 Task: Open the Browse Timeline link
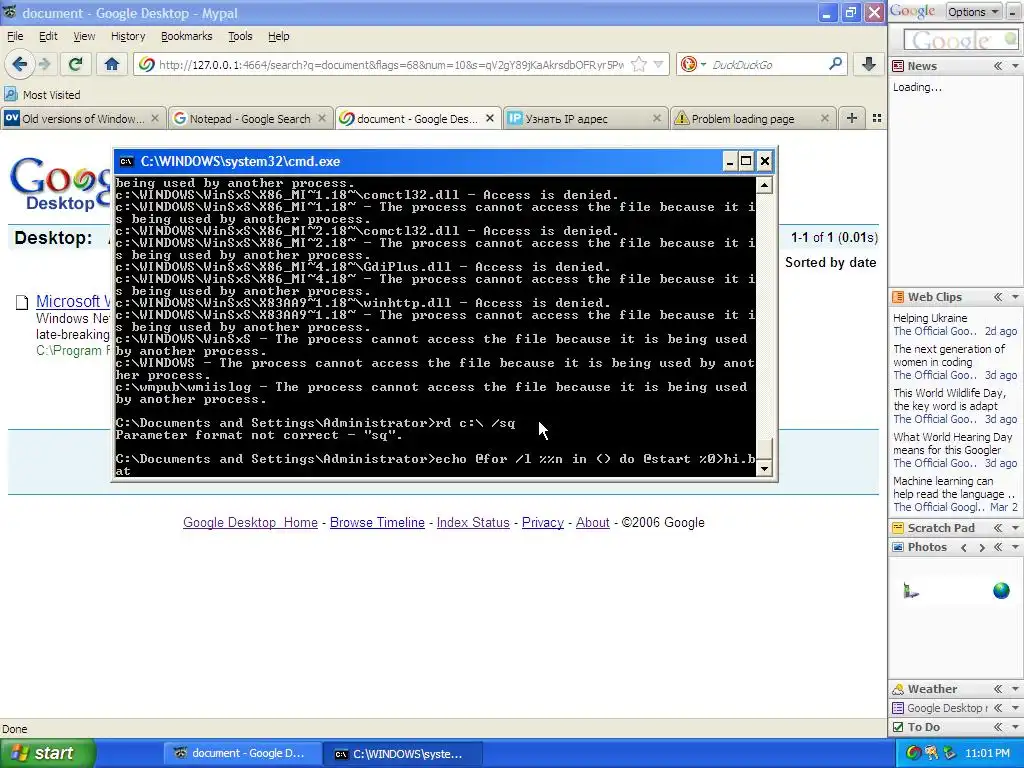coord(377,522)
